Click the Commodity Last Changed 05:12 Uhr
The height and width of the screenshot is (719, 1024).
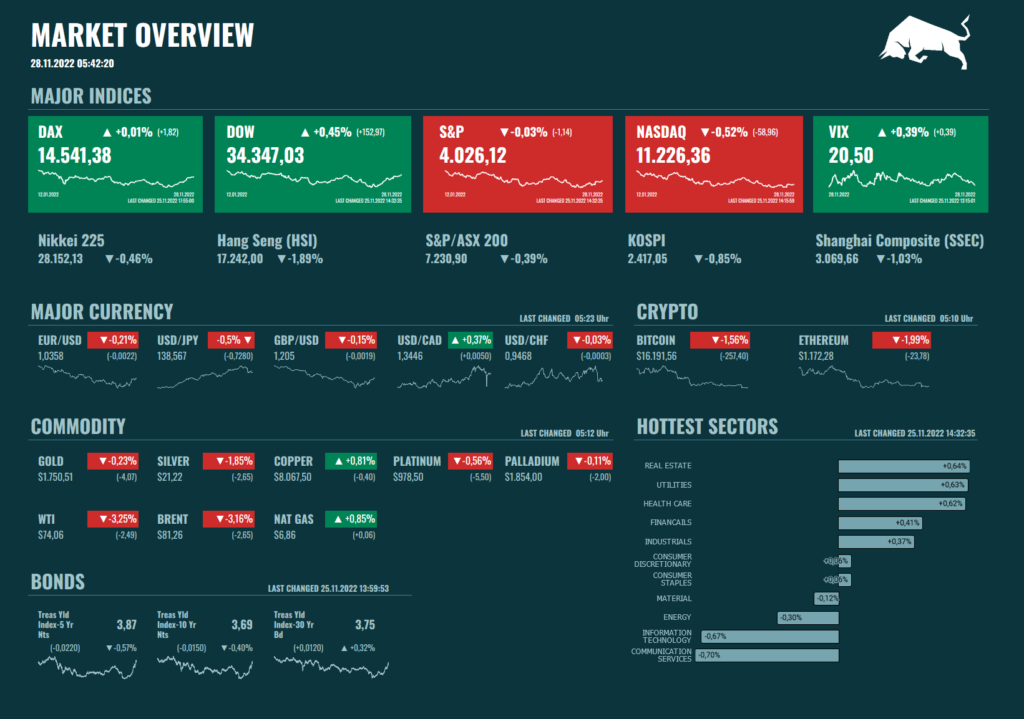[x=564, y=434]
